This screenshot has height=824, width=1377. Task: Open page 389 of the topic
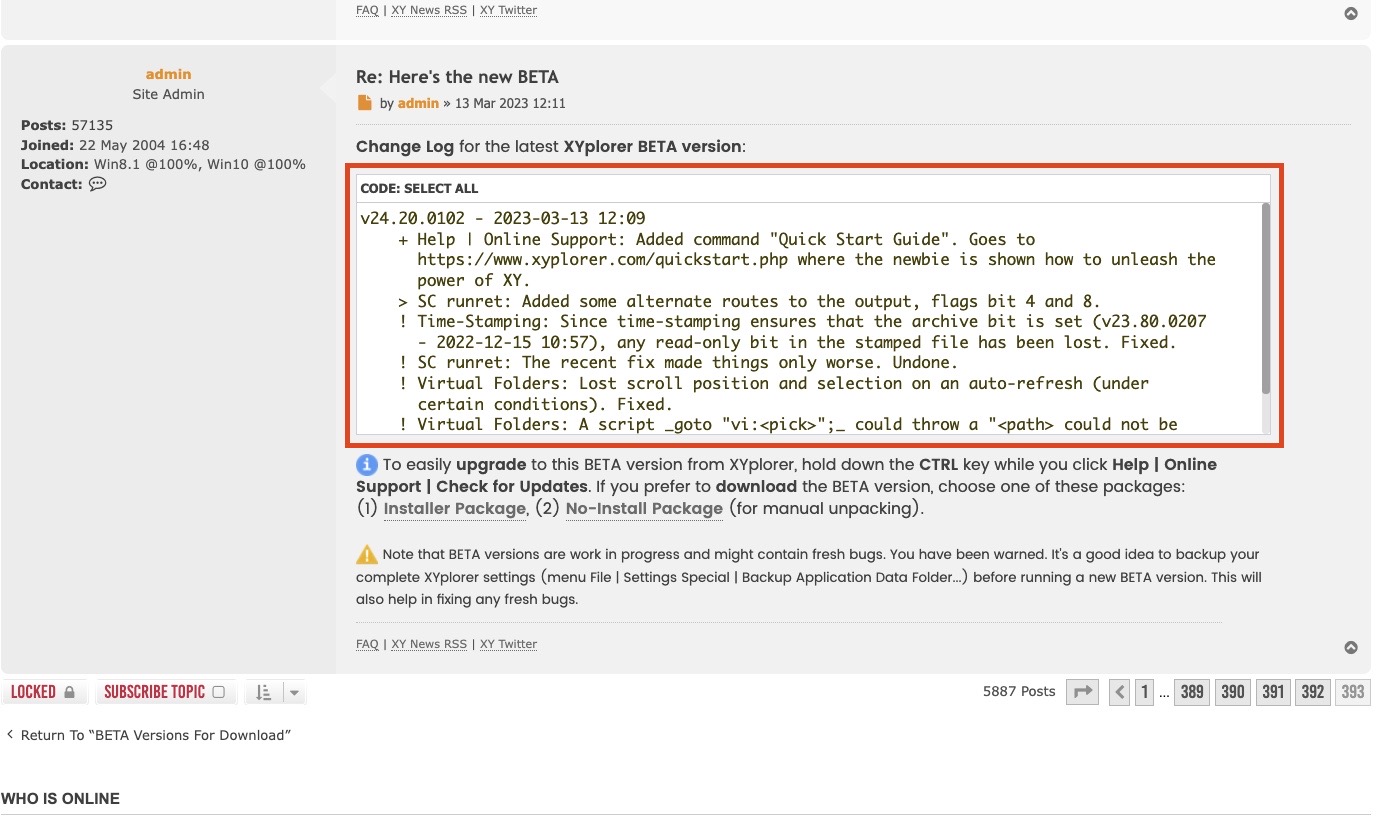click(x=1192, y=692)
